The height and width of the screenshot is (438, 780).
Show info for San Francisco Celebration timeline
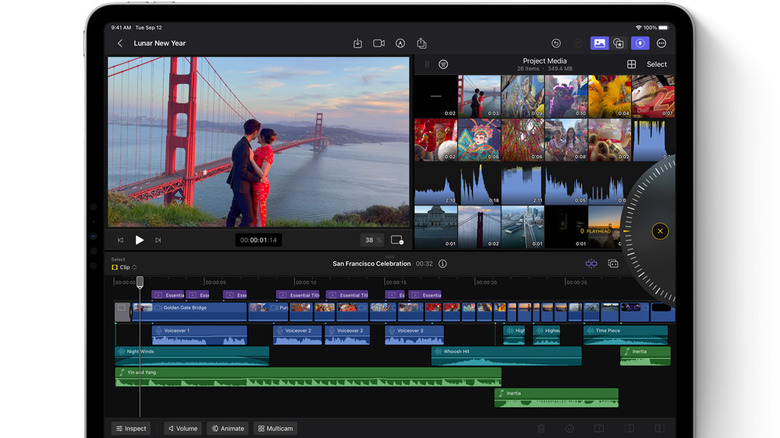tap(443, 264)
